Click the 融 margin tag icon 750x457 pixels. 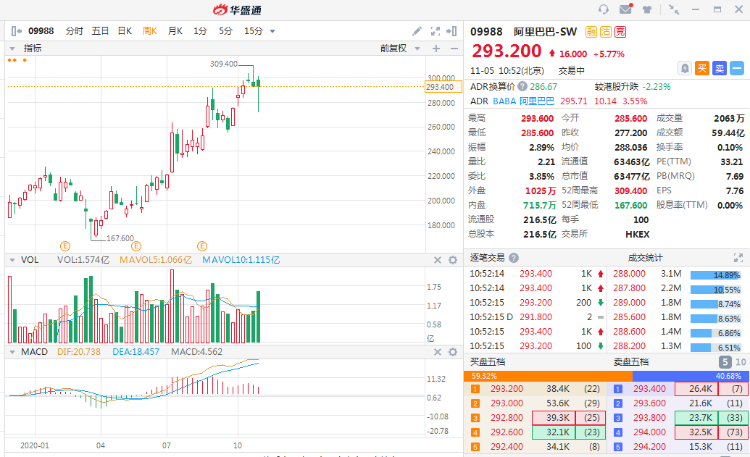(x=591, y=32)
